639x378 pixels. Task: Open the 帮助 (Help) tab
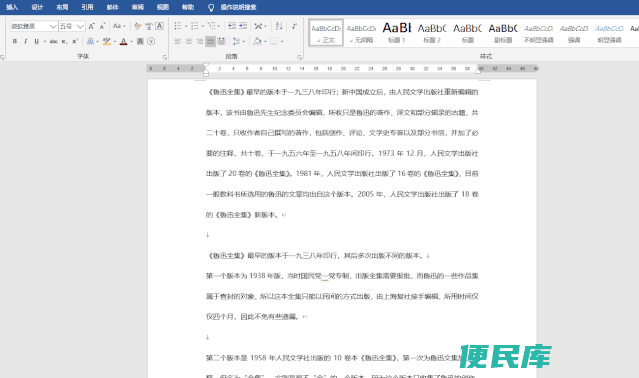(x=187, y=7)
